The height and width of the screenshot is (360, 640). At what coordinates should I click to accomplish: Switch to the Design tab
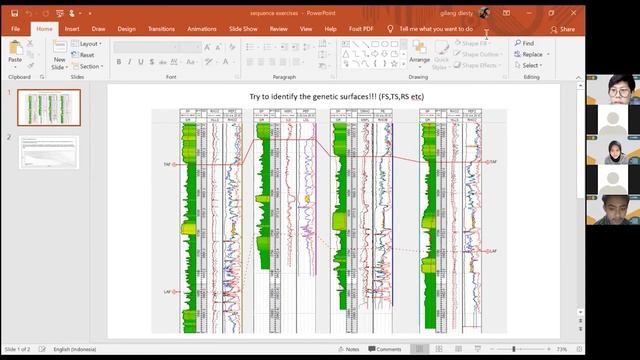127,29
